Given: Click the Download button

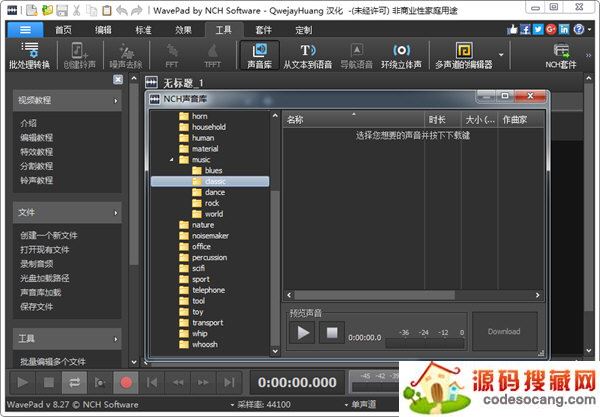Looking at the screenshot, I should (x=504, y=332).
